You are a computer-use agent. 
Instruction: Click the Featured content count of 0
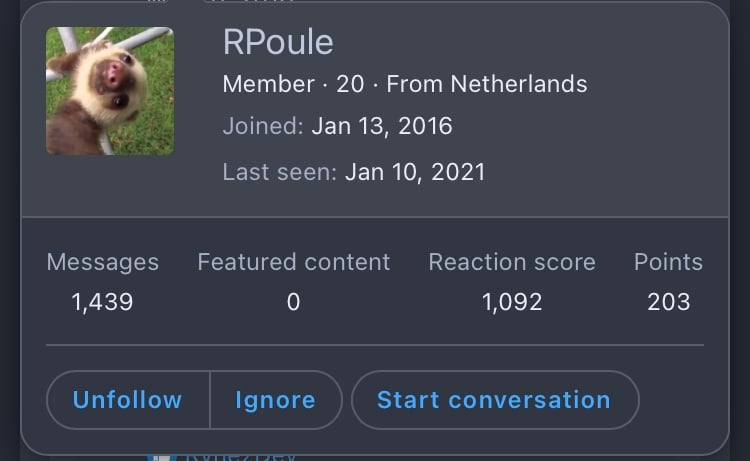pos(294,302)
